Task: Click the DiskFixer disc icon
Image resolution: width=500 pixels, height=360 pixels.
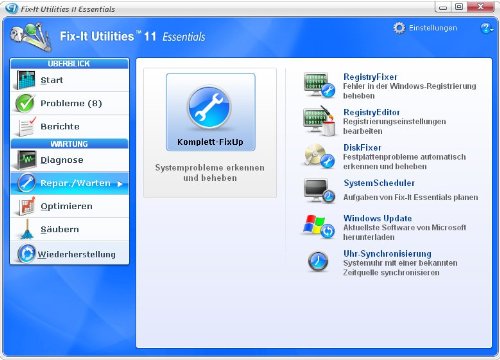Action: tap(319, 156)
